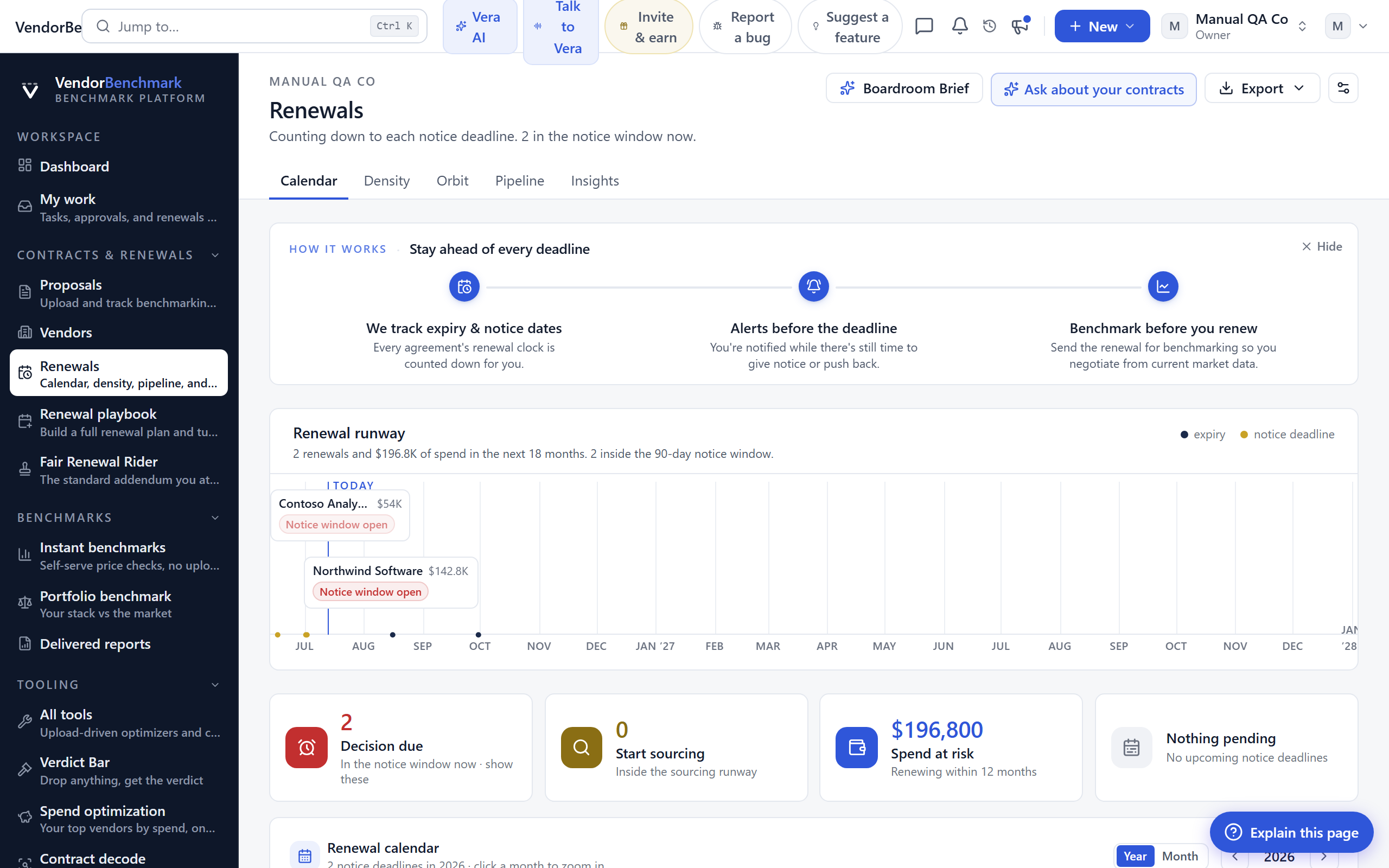Screen dimensions: 1389x868
Task: Click the benchmark chart step icon
Action: pos(1163,286)
